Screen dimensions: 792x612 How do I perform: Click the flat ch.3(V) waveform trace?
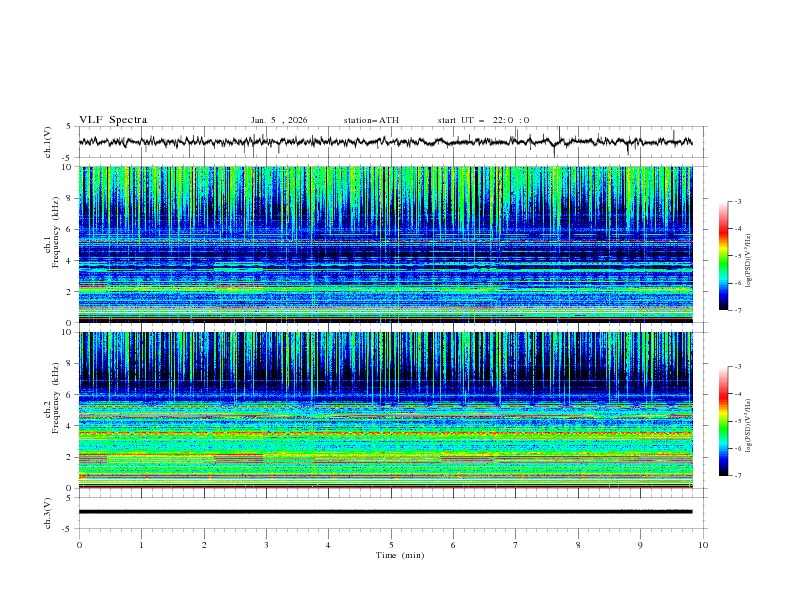click(x=390, y=511)
